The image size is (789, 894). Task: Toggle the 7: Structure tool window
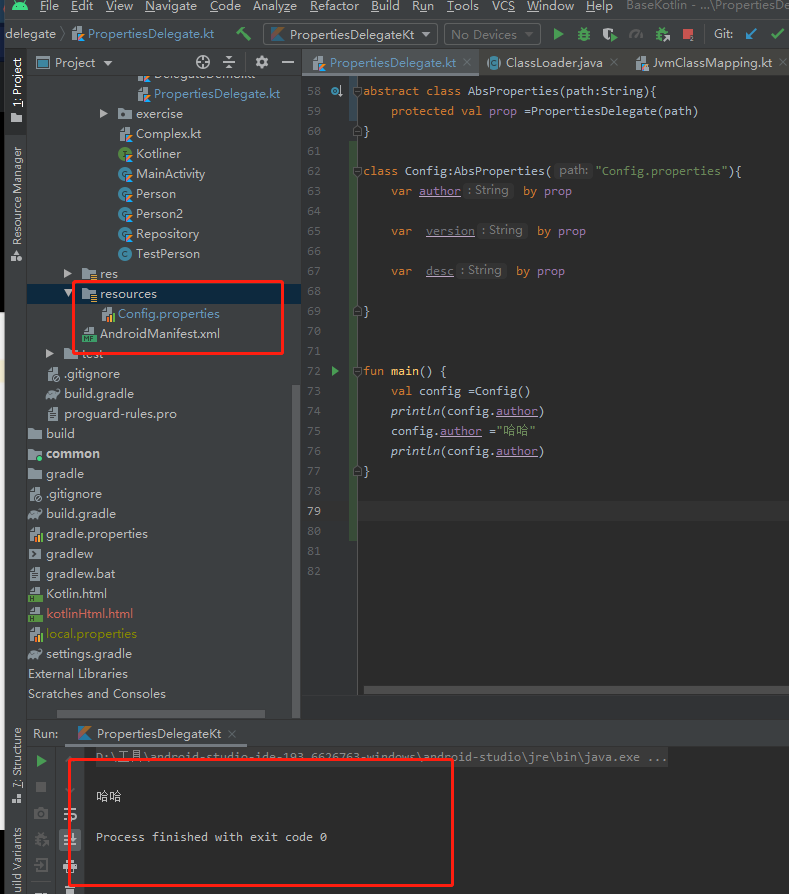click(17, 765)
